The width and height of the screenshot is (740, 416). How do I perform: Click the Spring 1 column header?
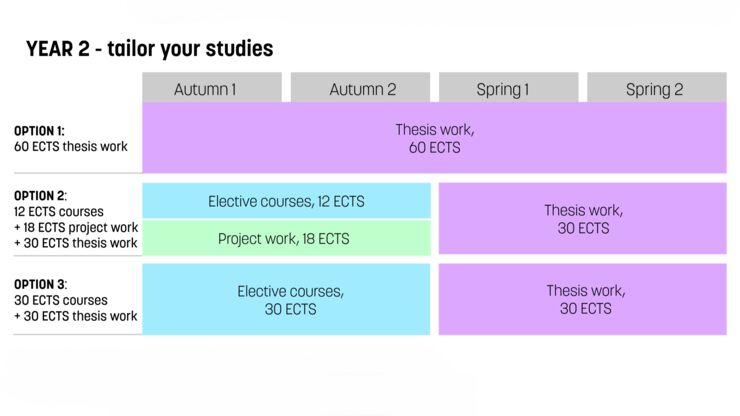pos(503,89)
